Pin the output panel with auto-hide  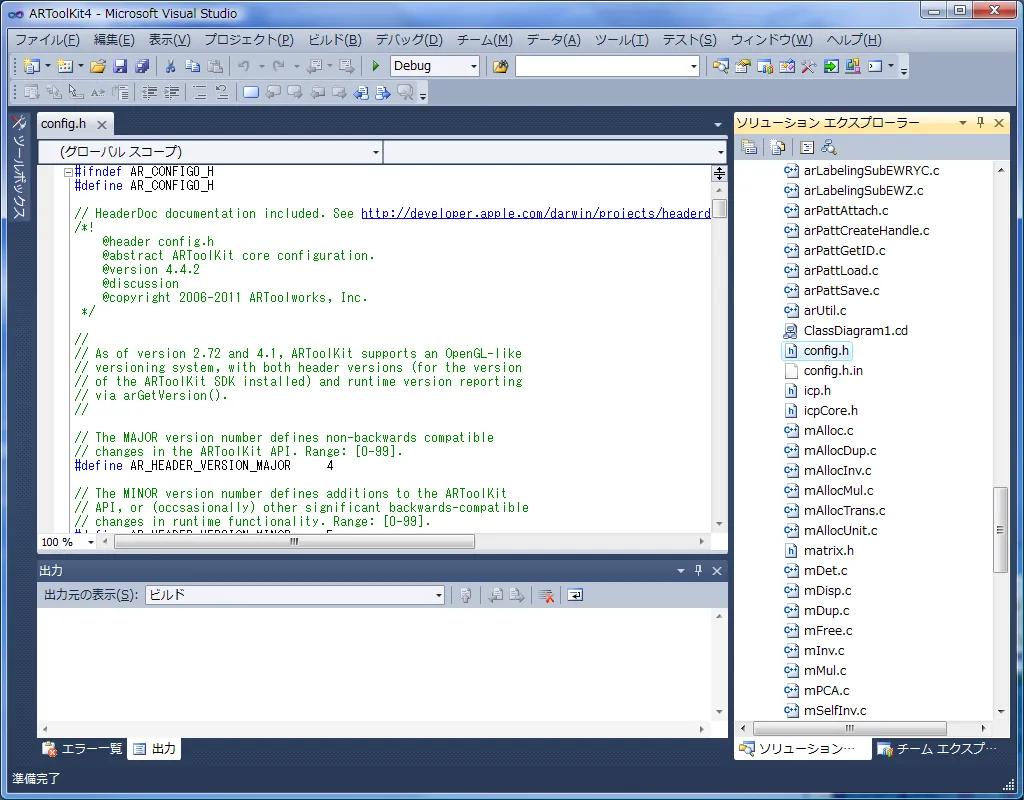point(698,570)
